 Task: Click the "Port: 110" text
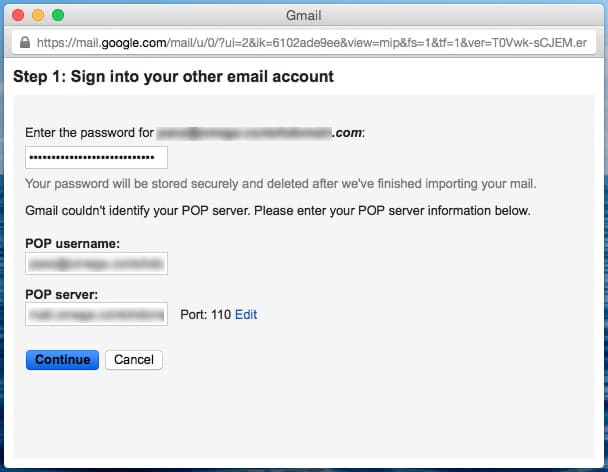tap(205, 314)
